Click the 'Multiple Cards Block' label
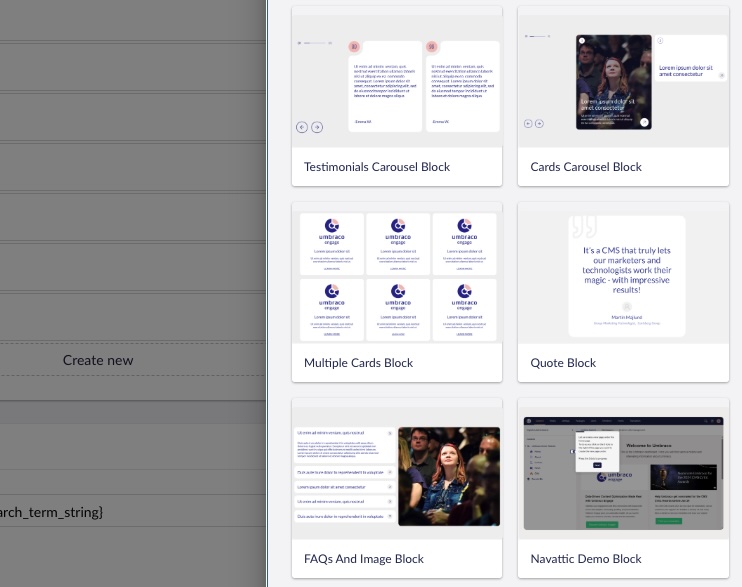742x587 pixels. [358, 363]
